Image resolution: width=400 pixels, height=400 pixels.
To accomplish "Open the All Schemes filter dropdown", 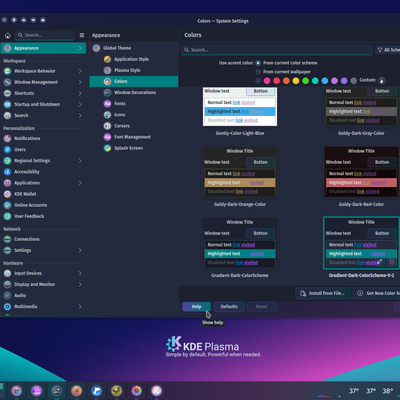I will (388, 50).
